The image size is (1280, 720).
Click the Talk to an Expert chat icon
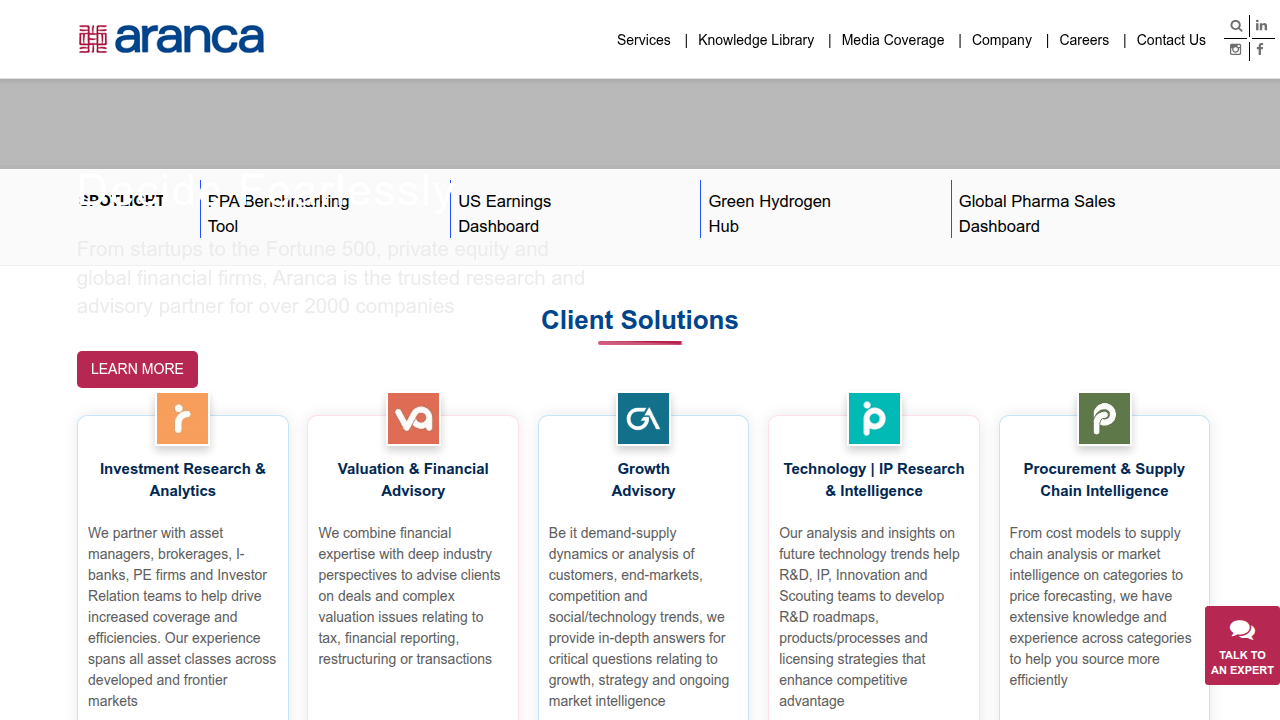pyautogui.click(x=1242, y=630)
